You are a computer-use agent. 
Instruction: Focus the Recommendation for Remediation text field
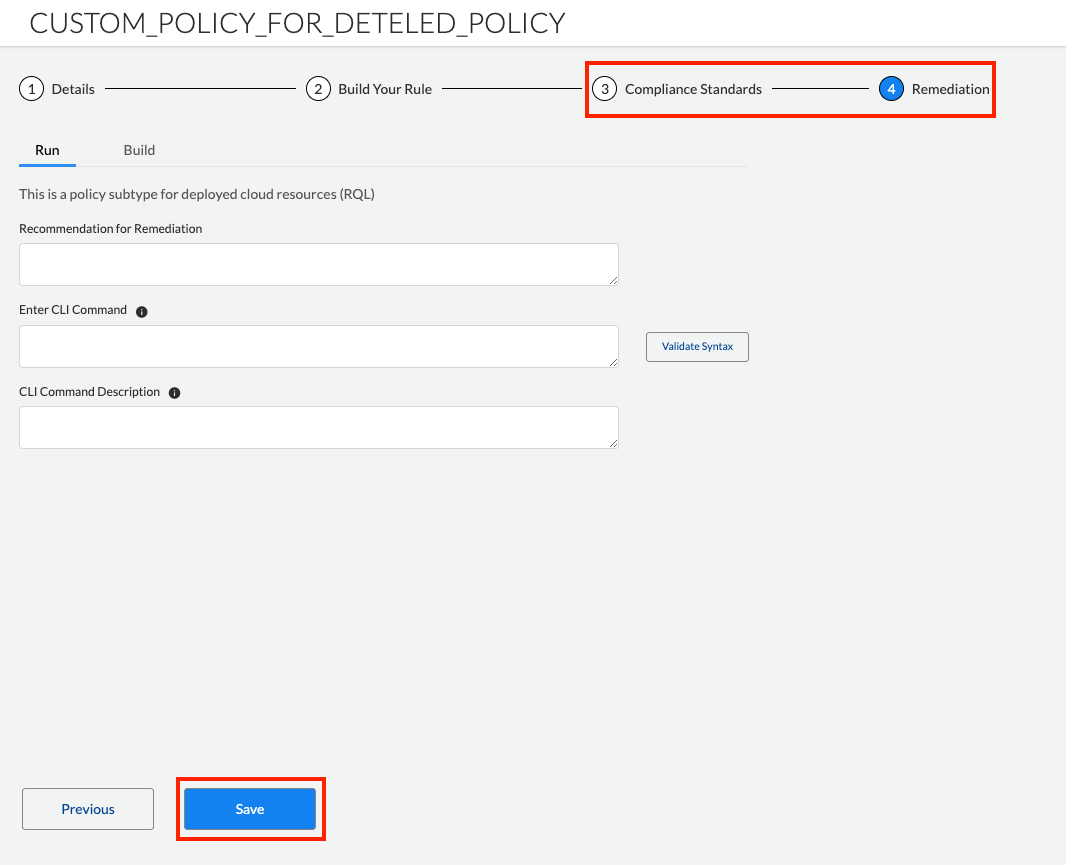(318, 264)
